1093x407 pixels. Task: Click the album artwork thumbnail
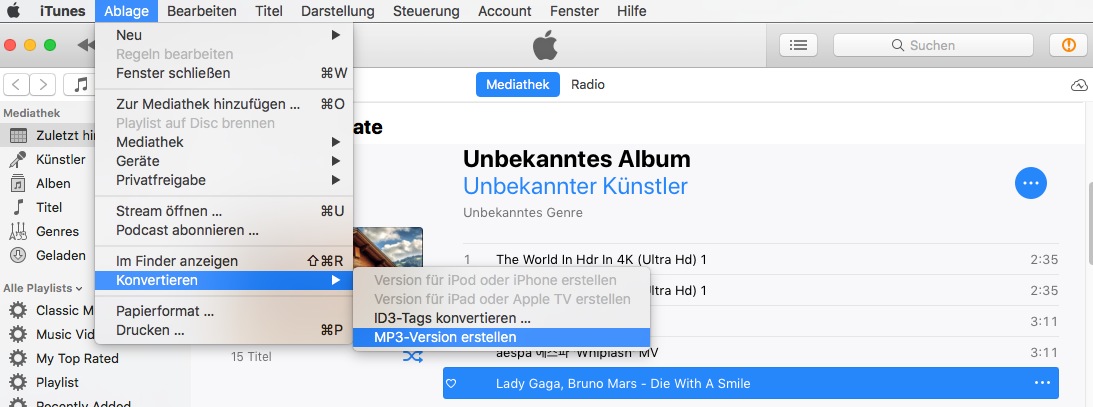tap(388, 249)
